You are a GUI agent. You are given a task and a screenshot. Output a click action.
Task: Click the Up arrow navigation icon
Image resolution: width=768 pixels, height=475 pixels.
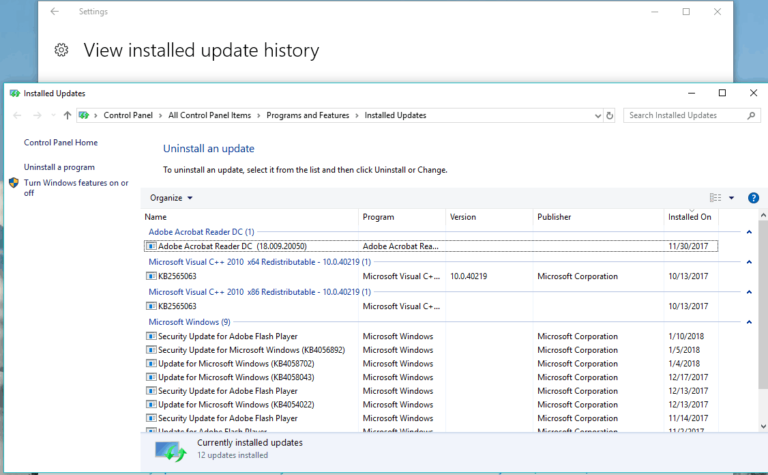pos(67,115)
